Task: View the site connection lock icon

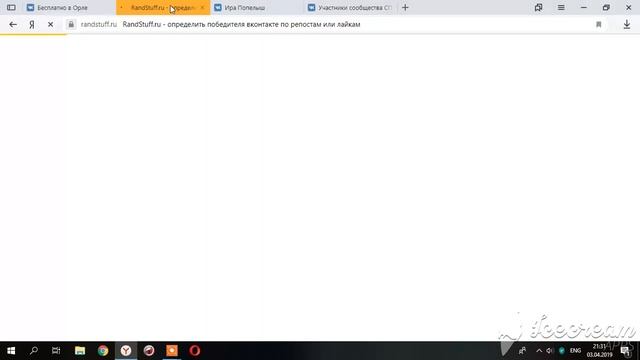Action: 71,24
